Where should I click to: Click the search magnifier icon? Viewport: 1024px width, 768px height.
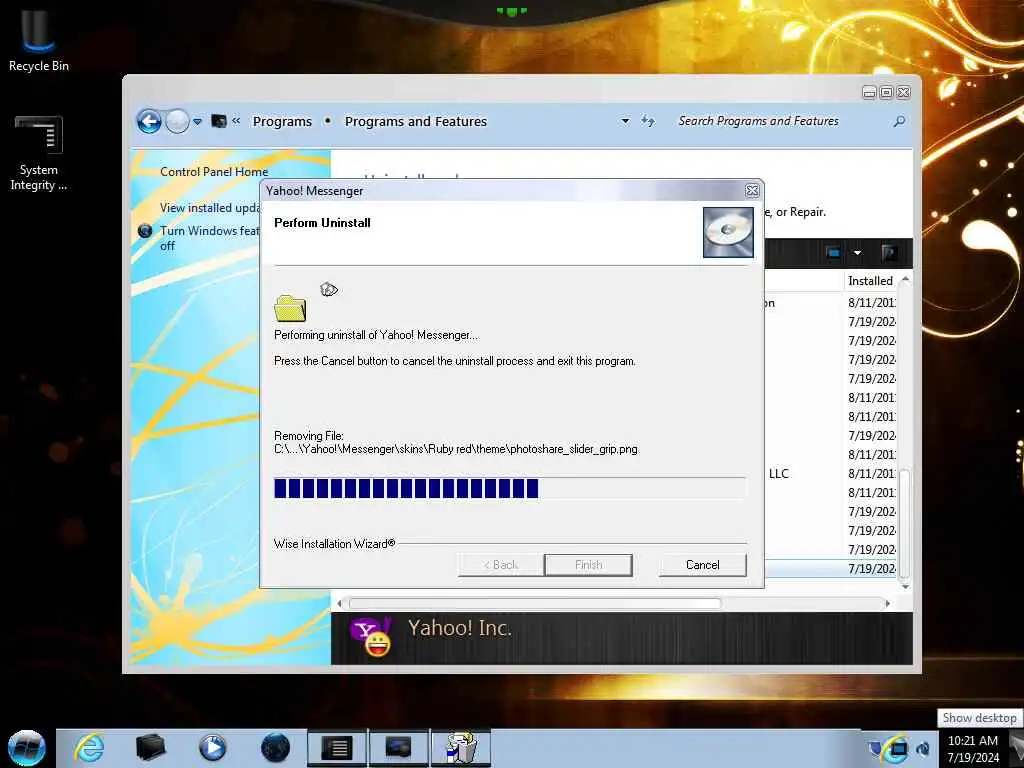(x=899, y=121)
